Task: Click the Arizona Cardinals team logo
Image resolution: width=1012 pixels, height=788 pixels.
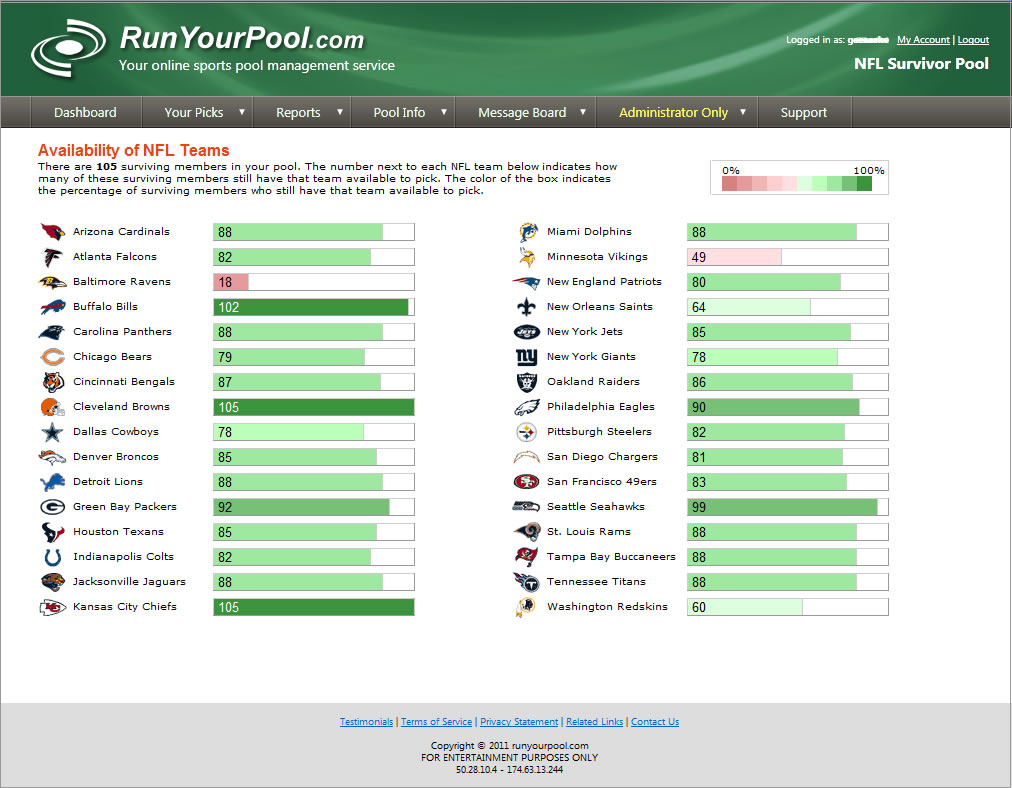Action: coord(52,232)
